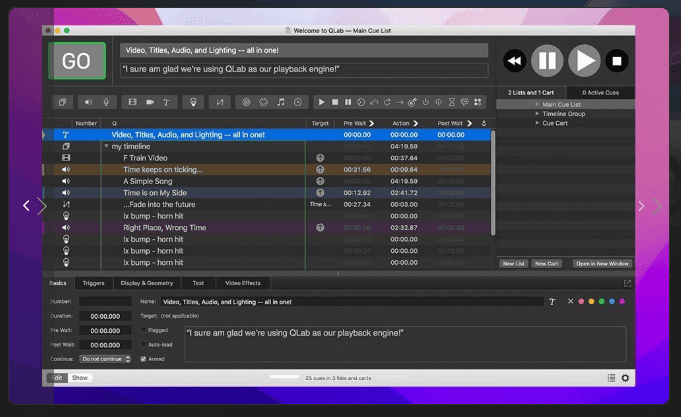This screenshot has width=681, height=417.
Task: Reset all cues with the rewind transport button
Action: pyautogui.click(x=515, y=61)
